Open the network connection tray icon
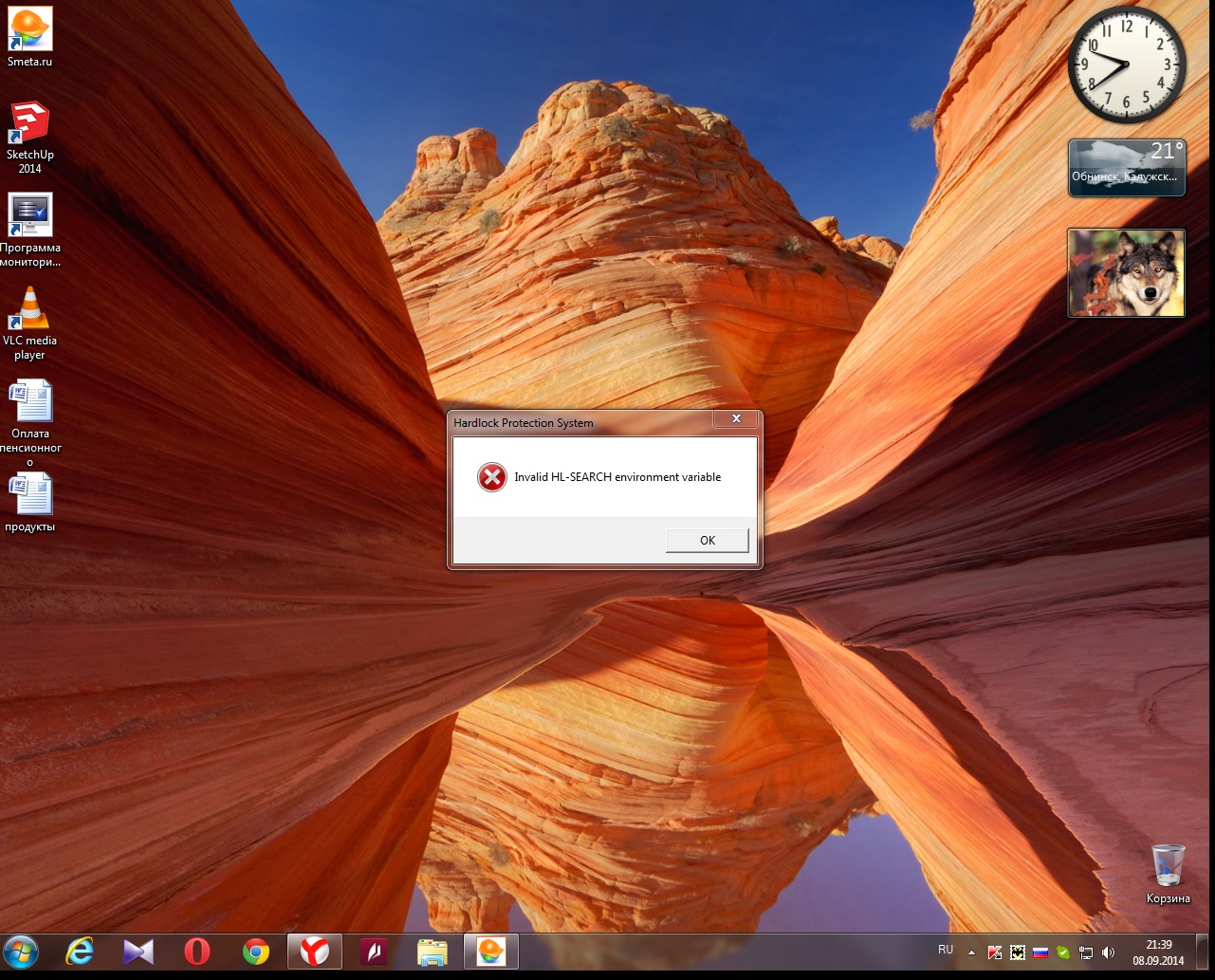1215x980 pixels. tap(1086, 952)
